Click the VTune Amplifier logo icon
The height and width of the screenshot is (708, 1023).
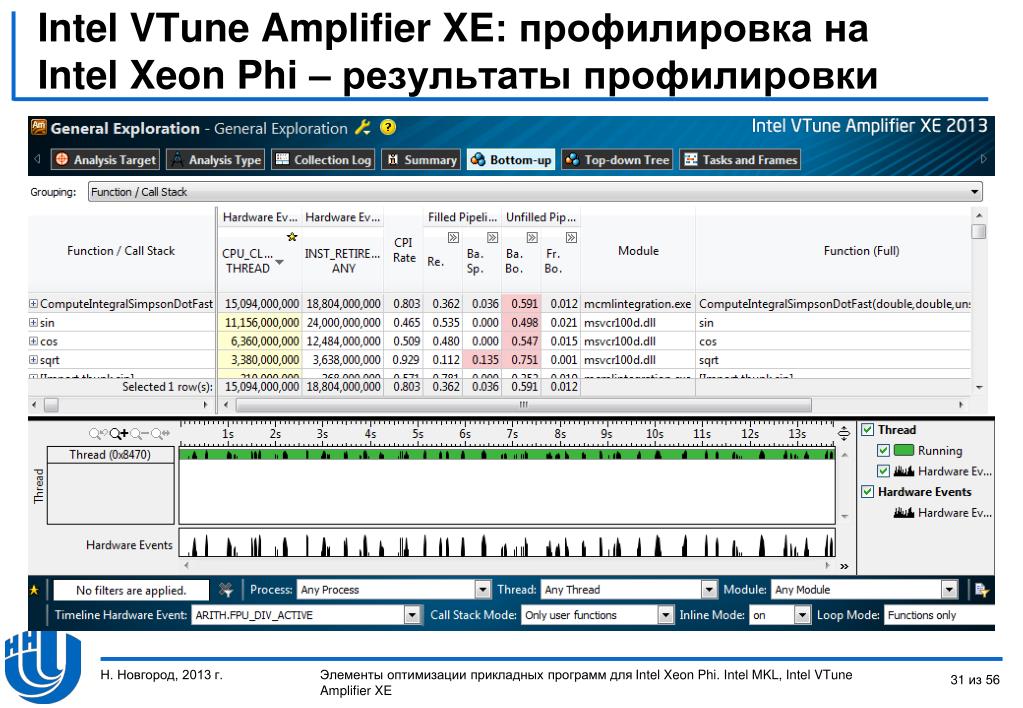click(38, 127)
